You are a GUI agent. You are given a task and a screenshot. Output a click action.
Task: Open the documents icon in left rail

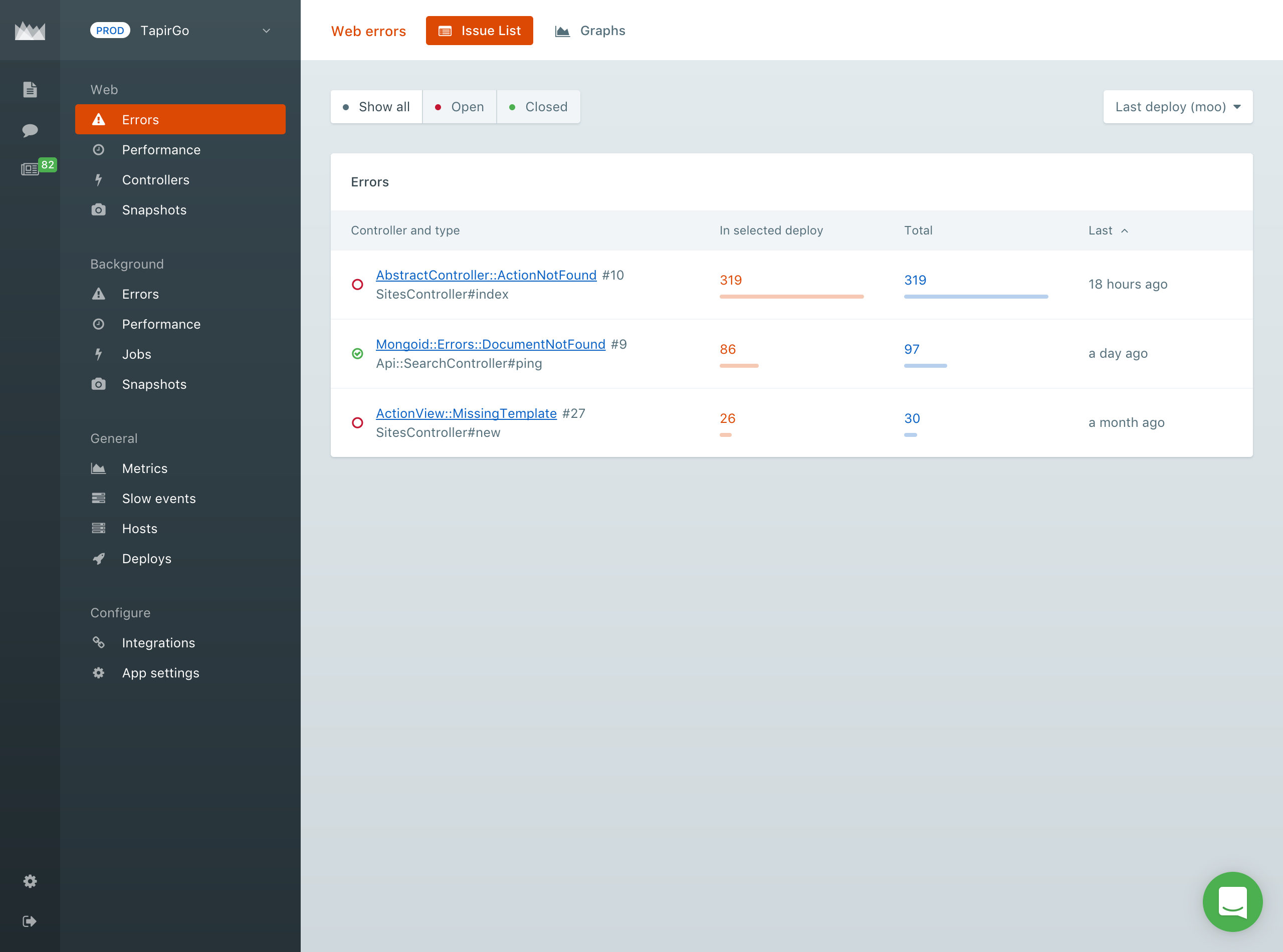[30, 89]
